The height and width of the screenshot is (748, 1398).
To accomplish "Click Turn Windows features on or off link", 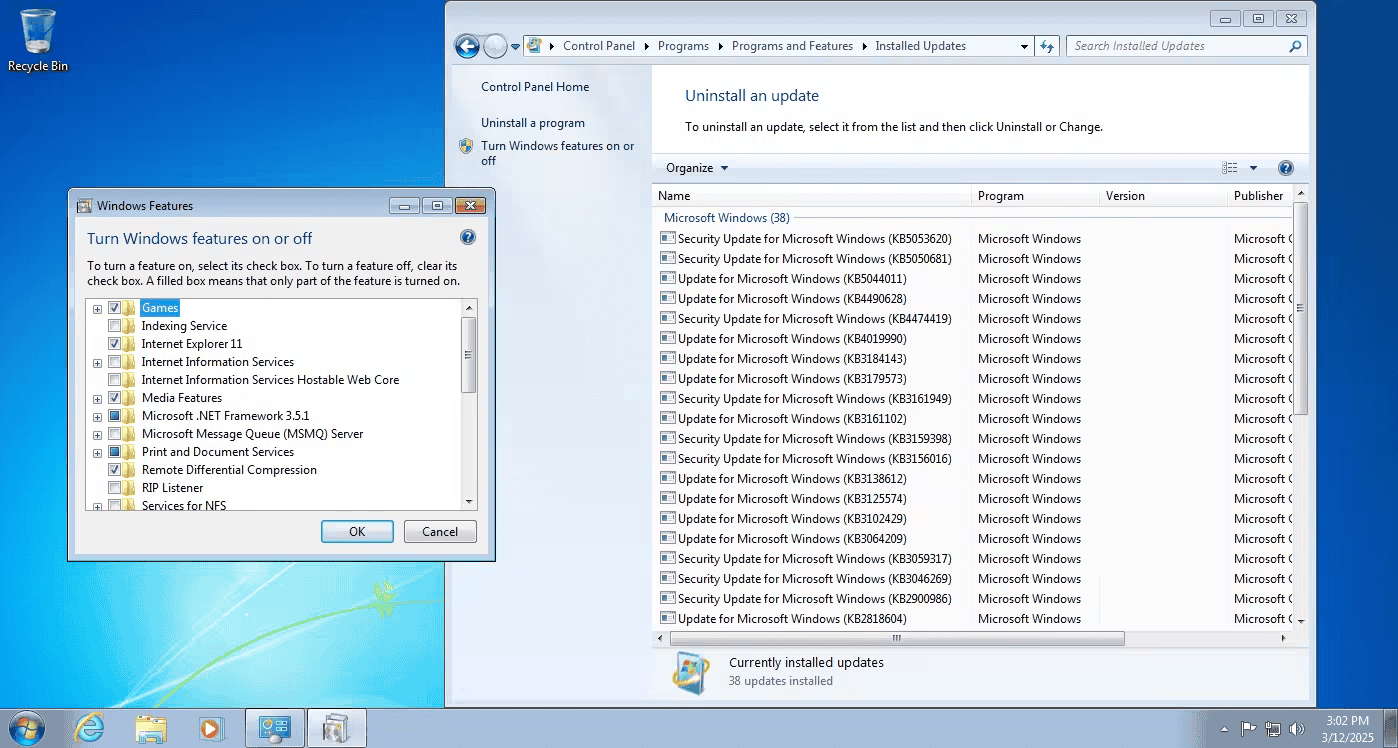I will tap(557, 153).
